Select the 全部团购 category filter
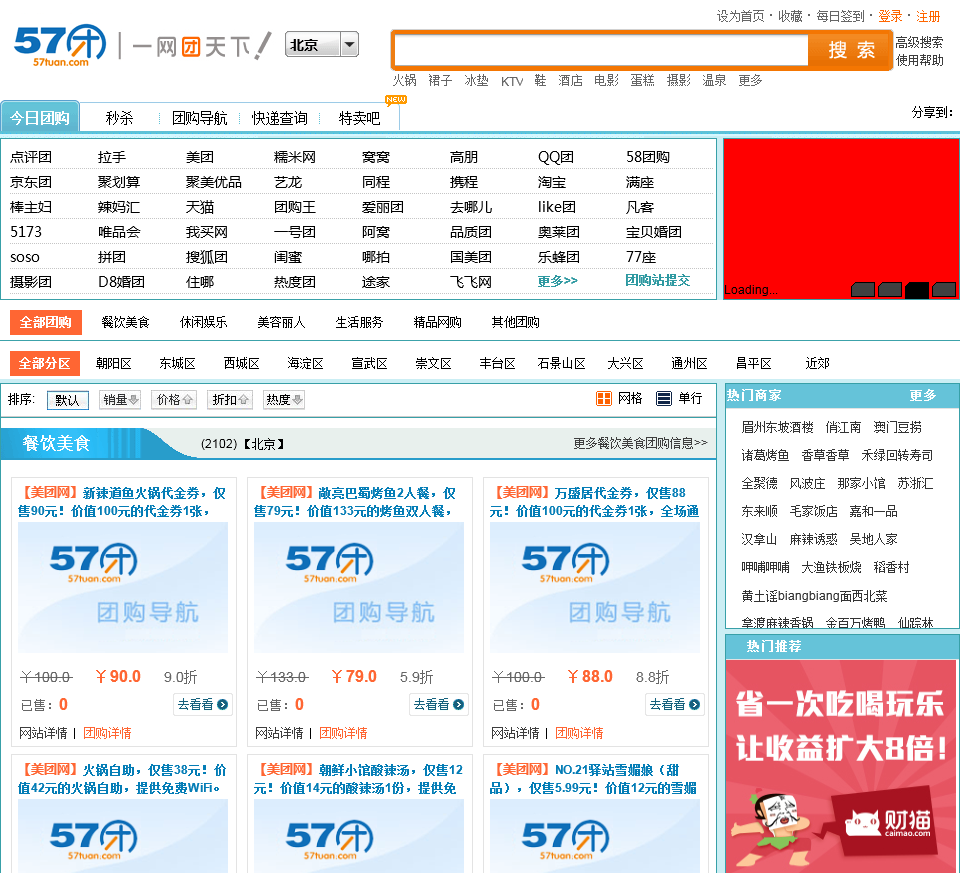 point(46,323)
